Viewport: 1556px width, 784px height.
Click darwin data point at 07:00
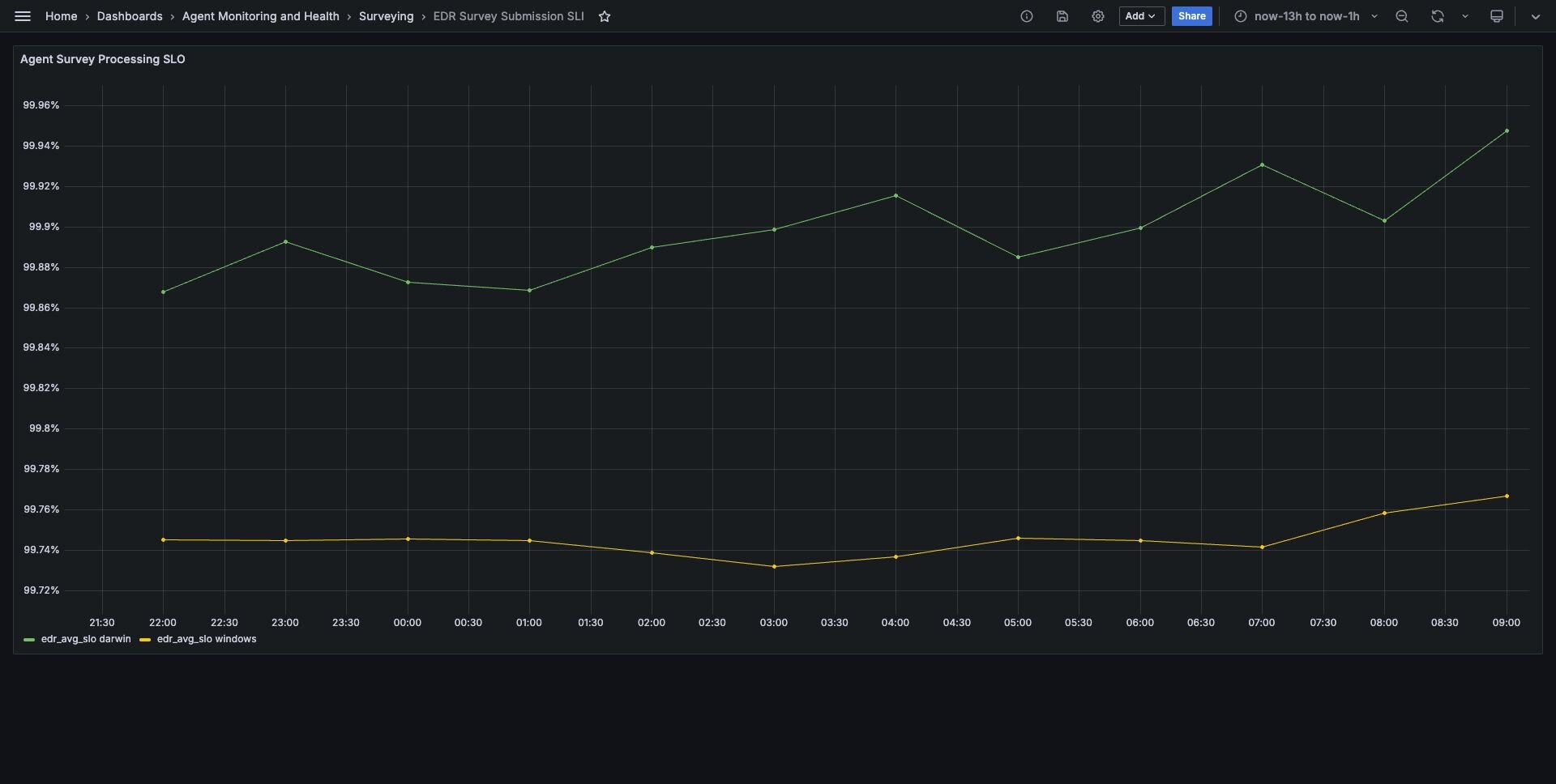1262,164
